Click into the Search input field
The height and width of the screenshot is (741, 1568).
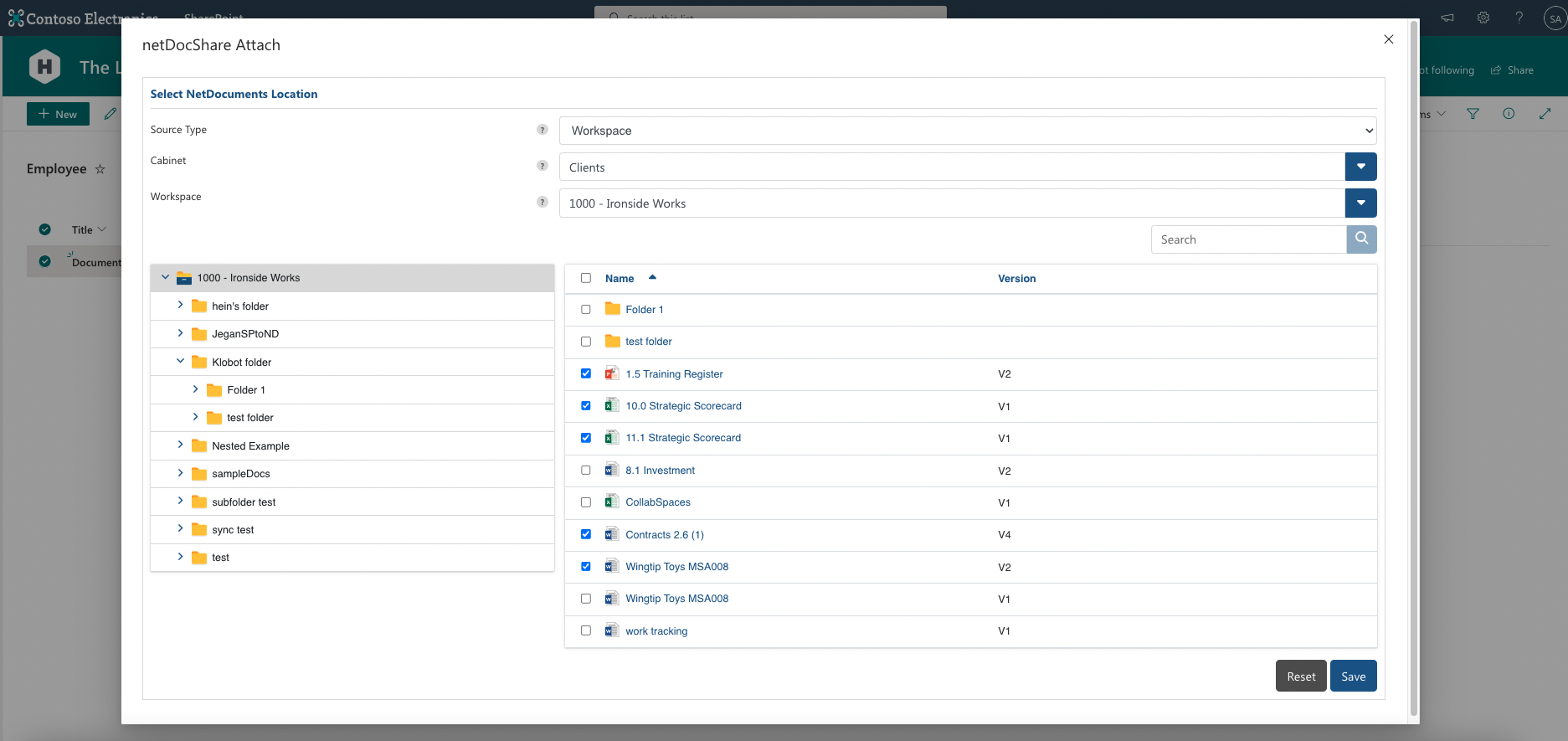coord(1248,239)
